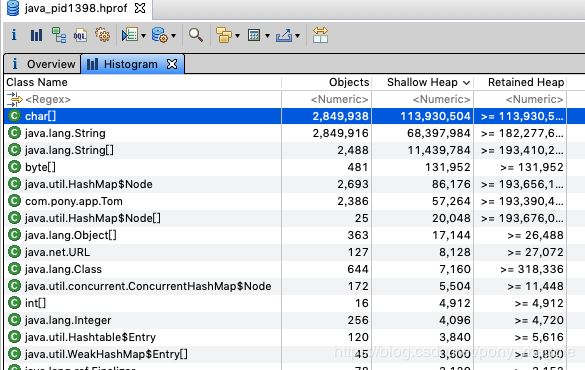The image size is (585, 370).
Task: Click the Open Query Browser icon
Action: [x=160, y=35]
